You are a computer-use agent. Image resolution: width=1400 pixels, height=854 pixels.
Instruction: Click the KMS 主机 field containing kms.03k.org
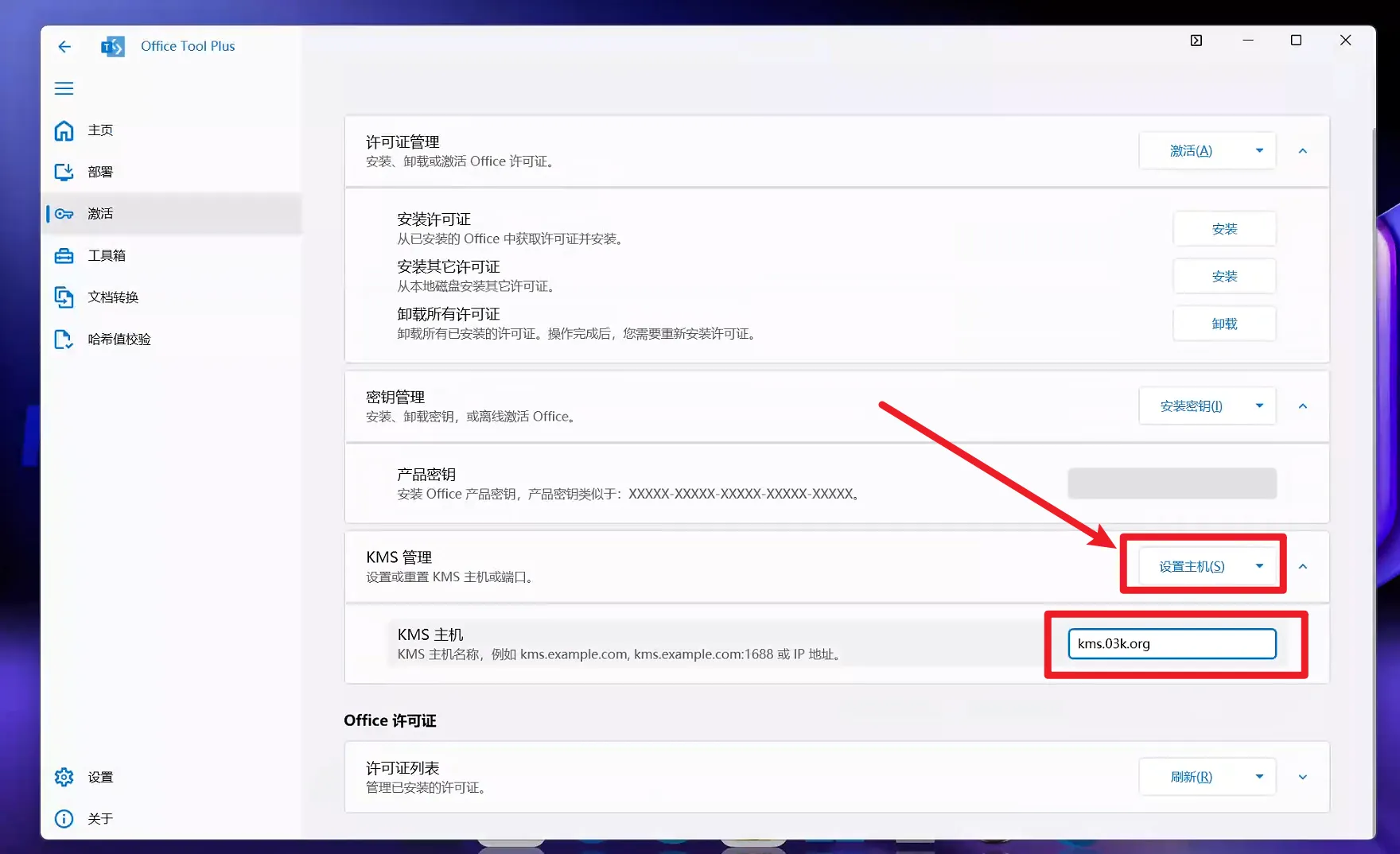click(x=1172, y=644)
